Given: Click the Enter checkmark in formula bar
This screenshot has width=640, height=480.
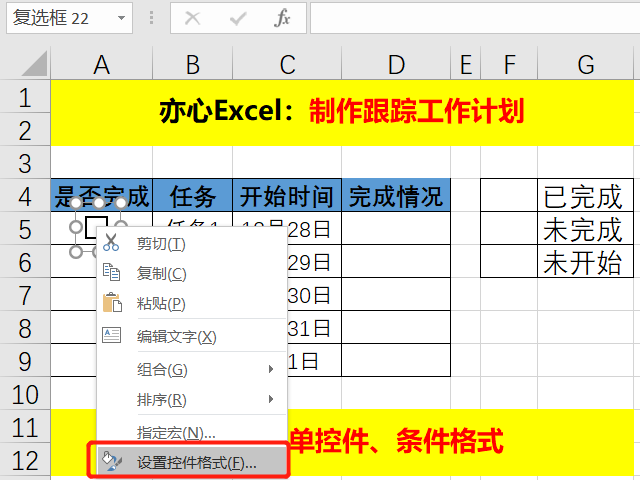Looking at the screenshot, I should point(238,18).
